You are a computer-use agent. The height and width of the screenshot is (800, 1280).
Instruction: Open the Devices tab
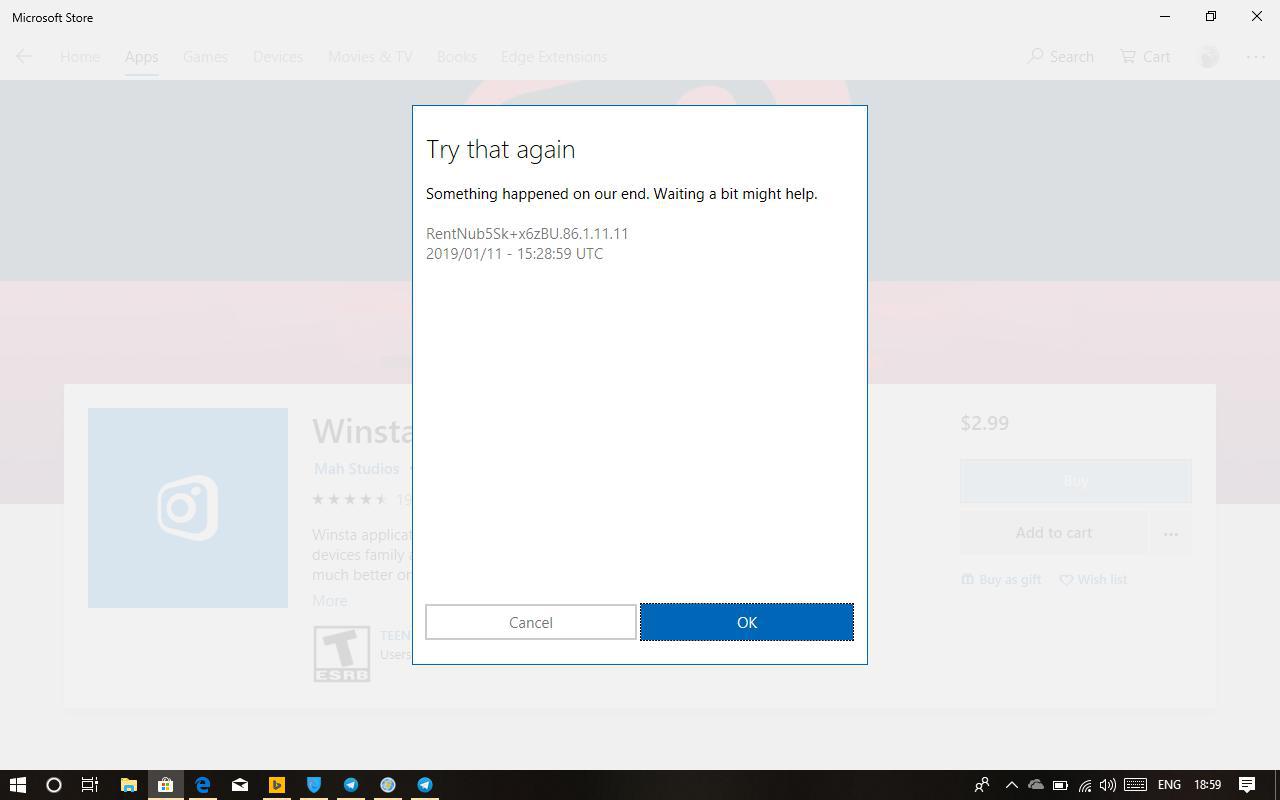pos(278,57)
